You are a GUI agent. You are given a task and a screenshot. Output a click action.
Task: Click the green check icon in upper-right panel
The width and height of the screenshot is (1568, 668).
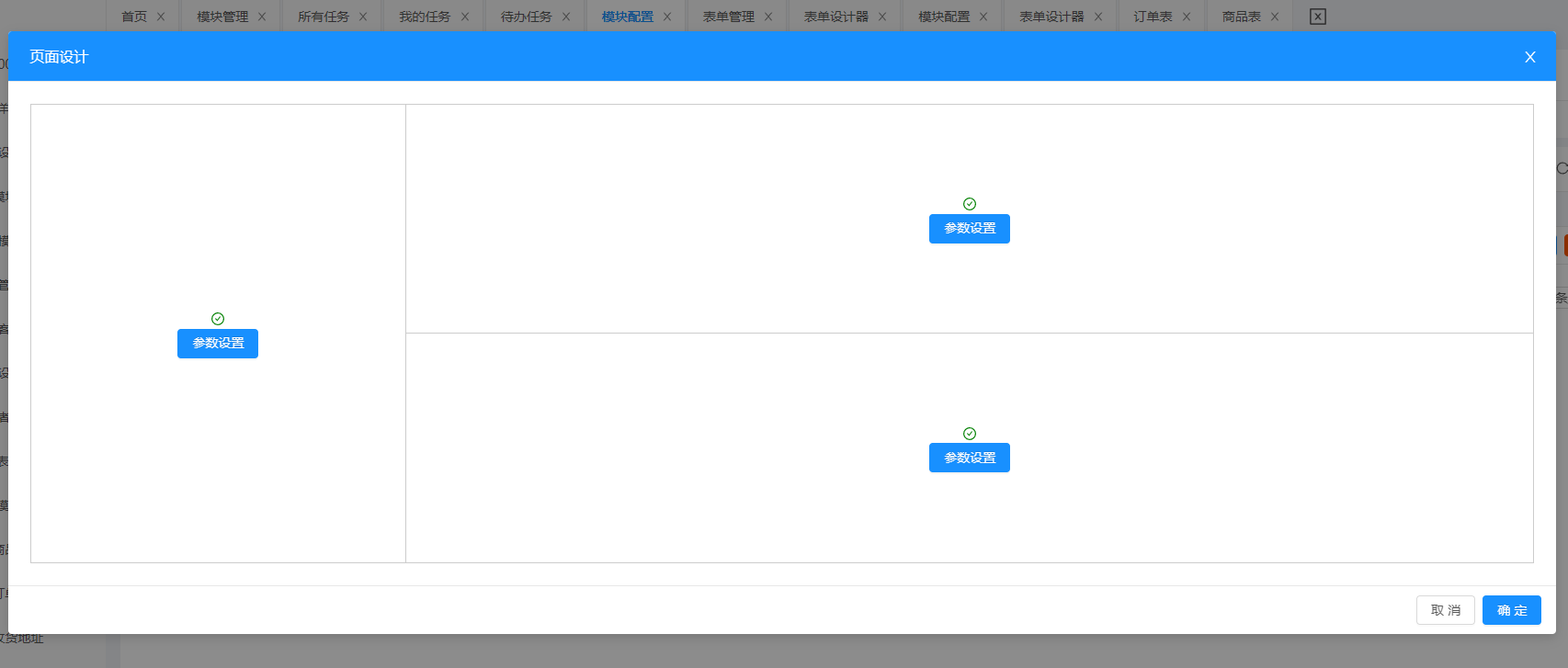pos(970,204)
